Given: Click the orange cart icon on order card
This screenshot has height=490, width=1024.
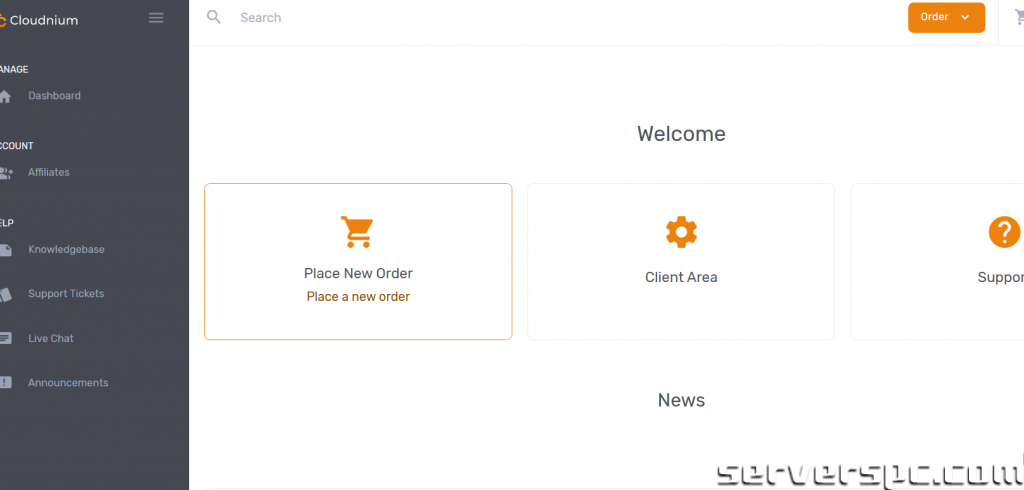Looking at the screenshot, I should click(357, 231).
